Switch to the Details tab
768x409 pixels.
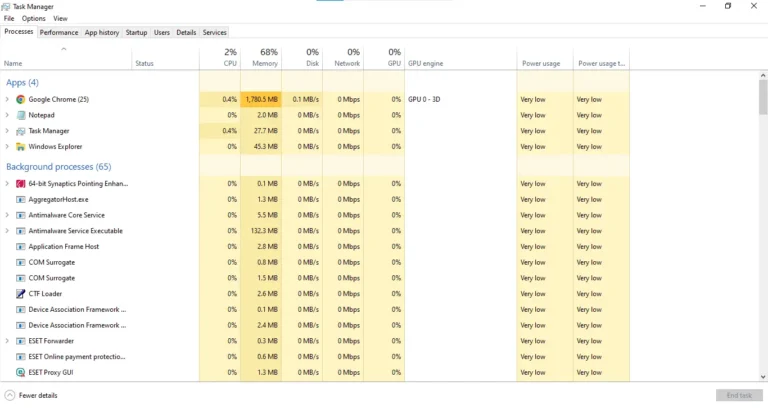186,32
